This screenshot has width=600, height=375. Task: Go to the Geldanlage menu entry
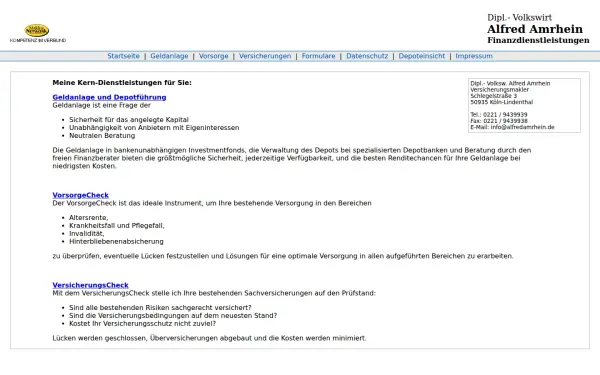[169, 56]
